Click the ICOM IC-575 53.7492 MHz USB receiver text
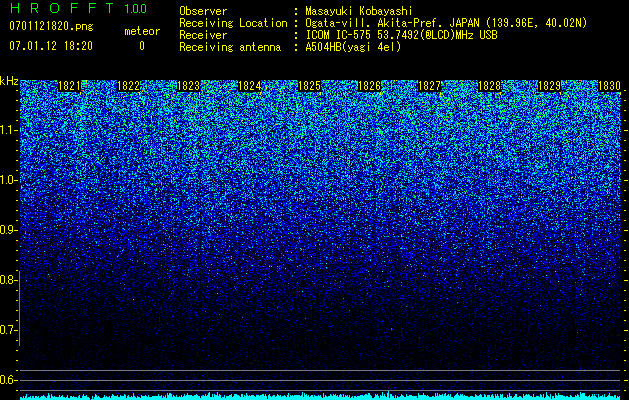The image size is (629, 400). tap(401, 35)
